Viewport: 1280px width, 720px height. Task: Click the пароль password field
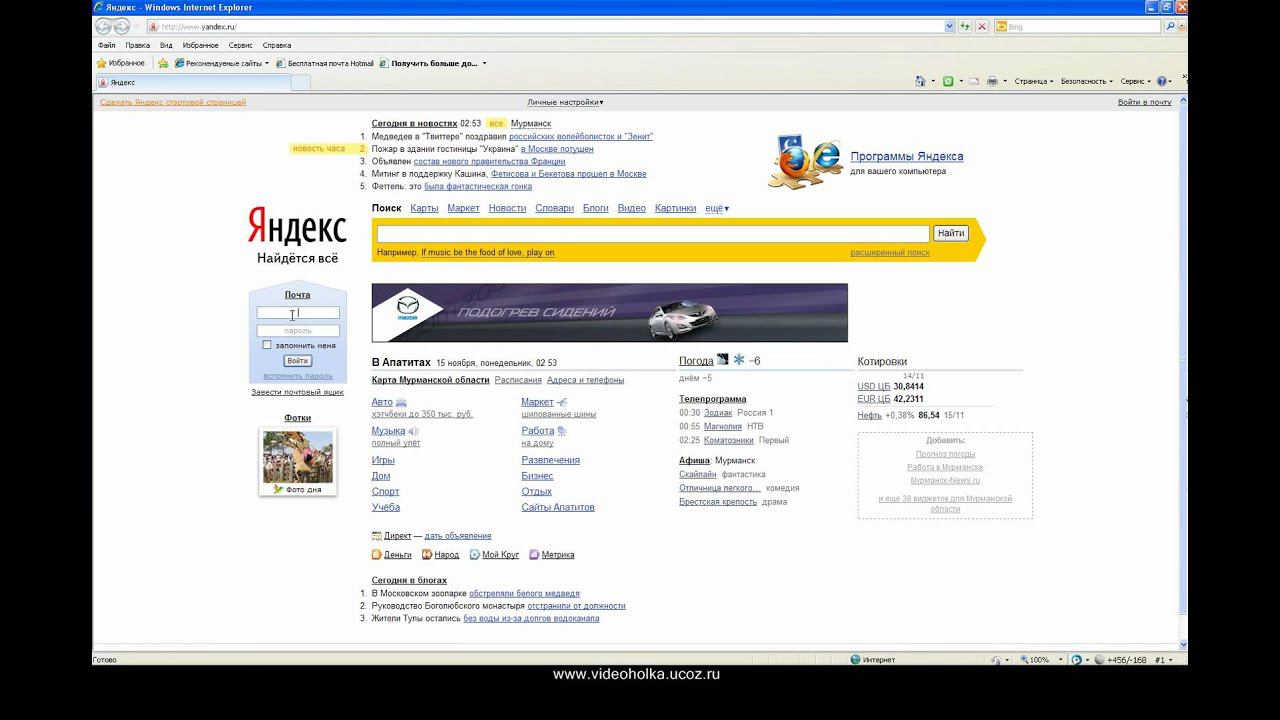(x=298, y=331)
